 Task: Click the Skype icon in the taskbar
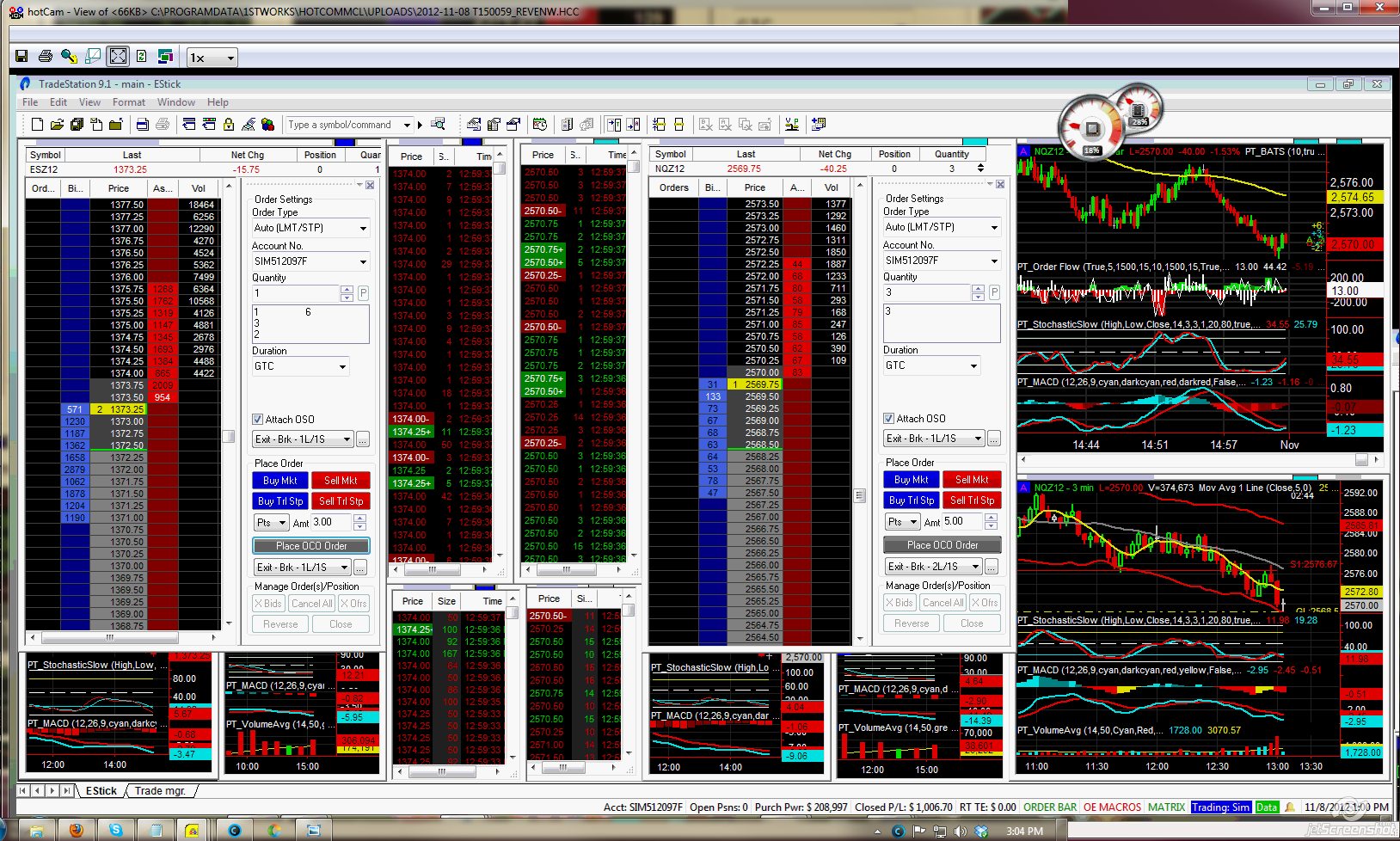pyautogui.click(x=115, y=831)
